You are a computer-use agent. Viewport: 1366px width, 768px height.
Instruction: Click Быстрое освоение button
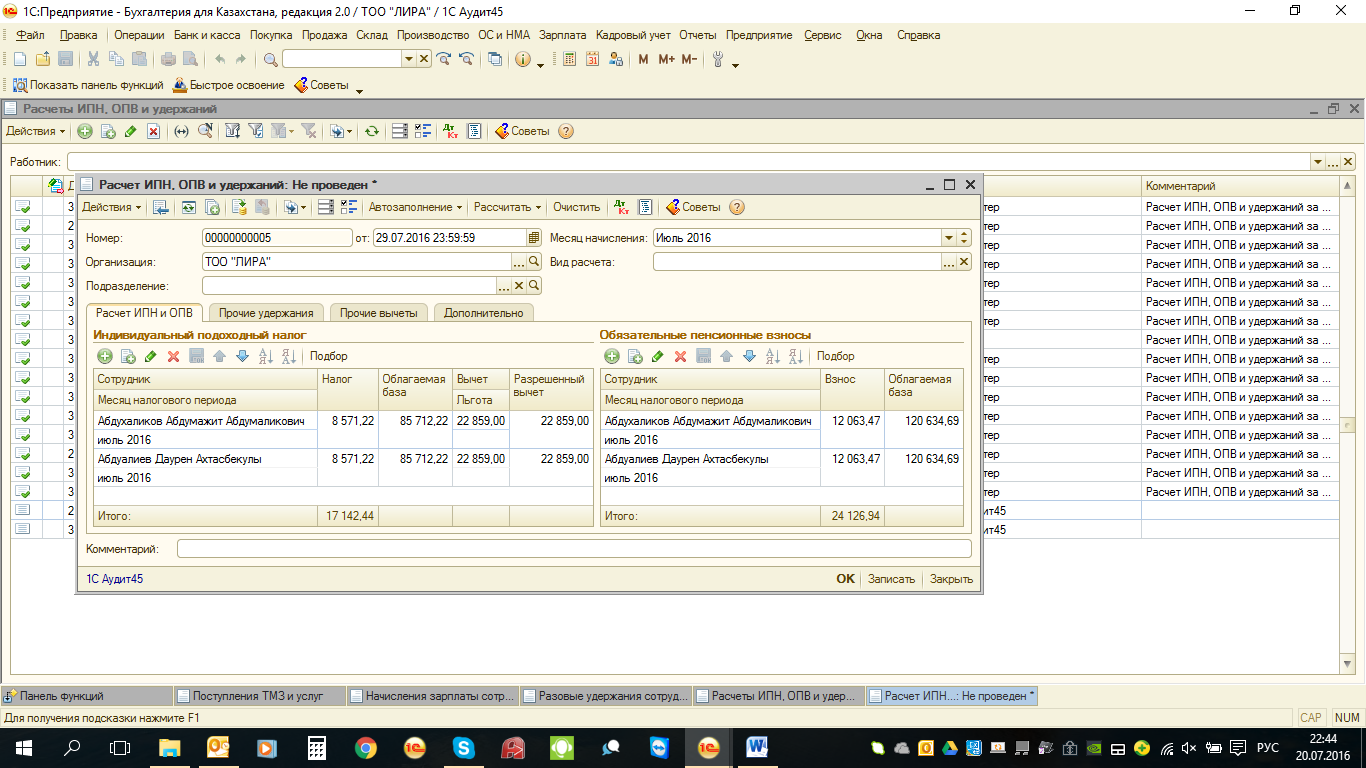coord(229,85)
